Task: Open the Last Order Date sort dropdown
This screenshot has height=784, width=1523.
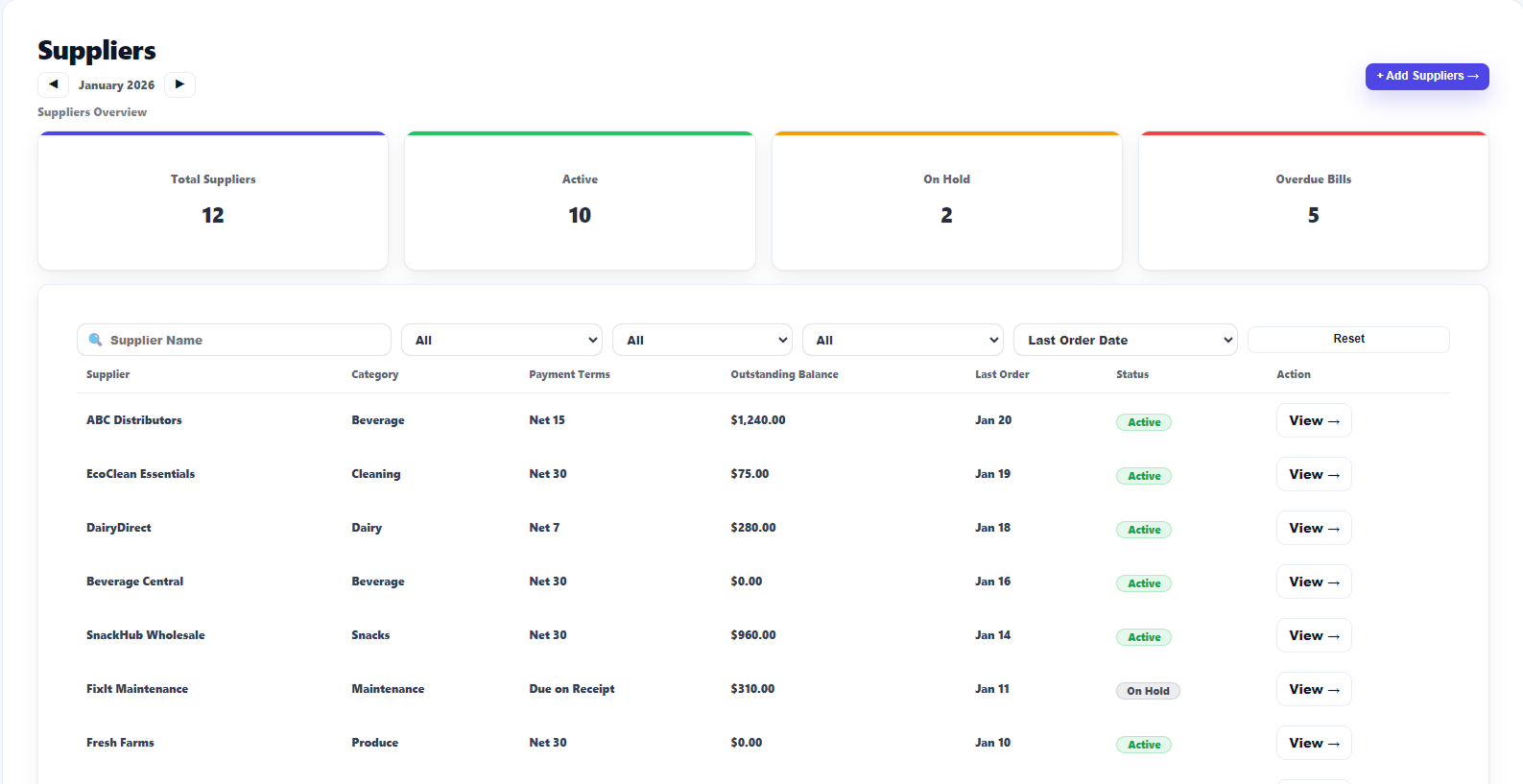Action: (x=1126, y=340)
